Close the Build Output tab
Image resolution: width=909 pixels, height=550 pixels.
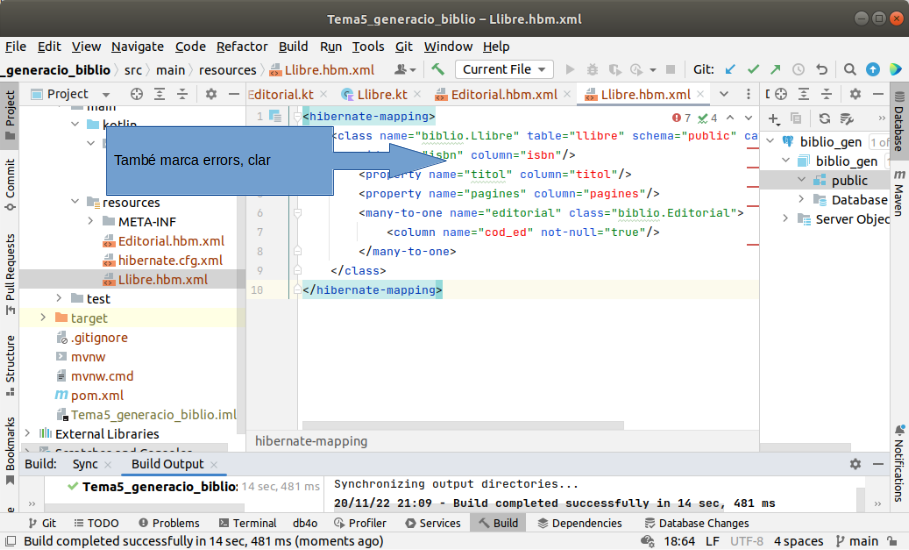click(214, 464)
